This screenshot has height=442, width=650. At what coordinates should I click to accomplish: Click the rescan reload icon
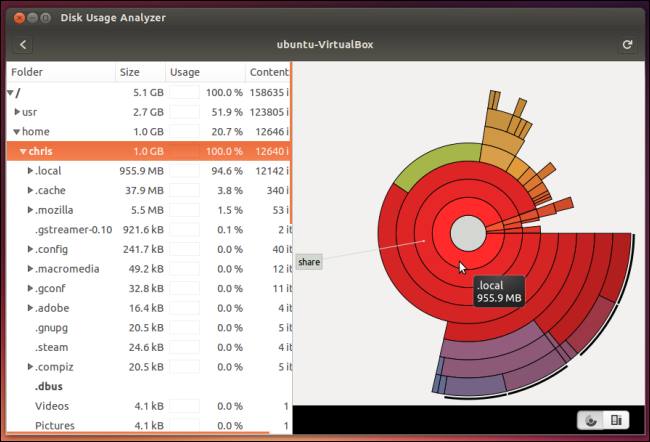(627, 45)
